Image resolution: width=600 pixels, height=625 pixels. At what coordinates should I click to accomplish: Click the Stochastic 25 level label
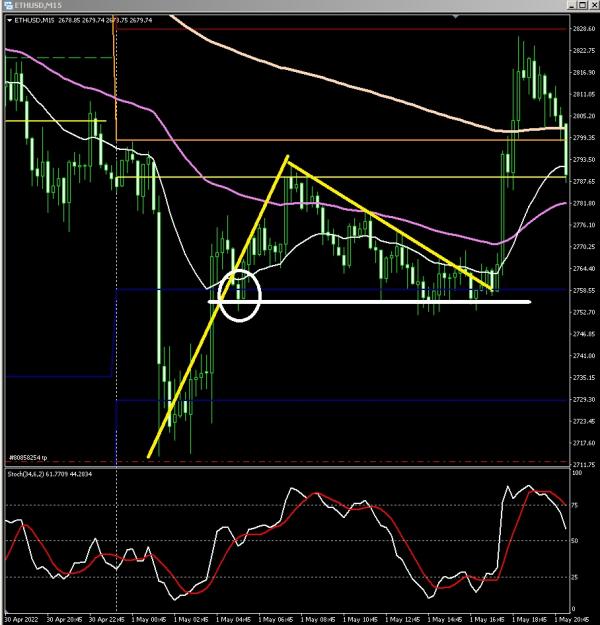pyautogui.click(x=575, y=577)
